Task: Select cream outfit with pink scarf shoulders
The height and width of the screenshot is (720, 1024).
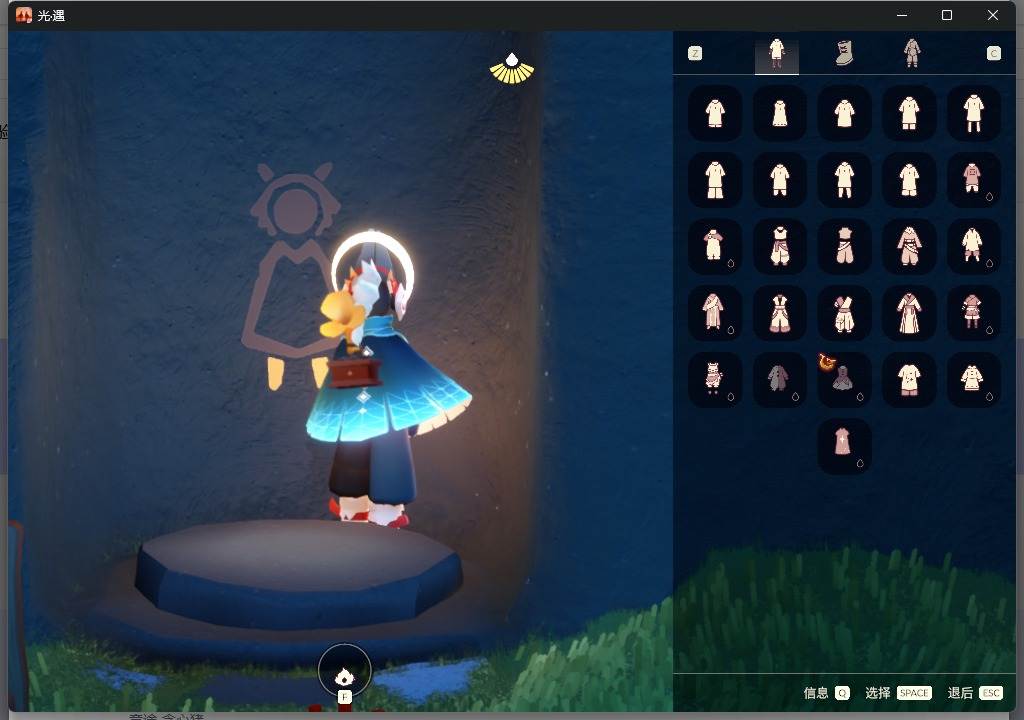Action: 715,246
